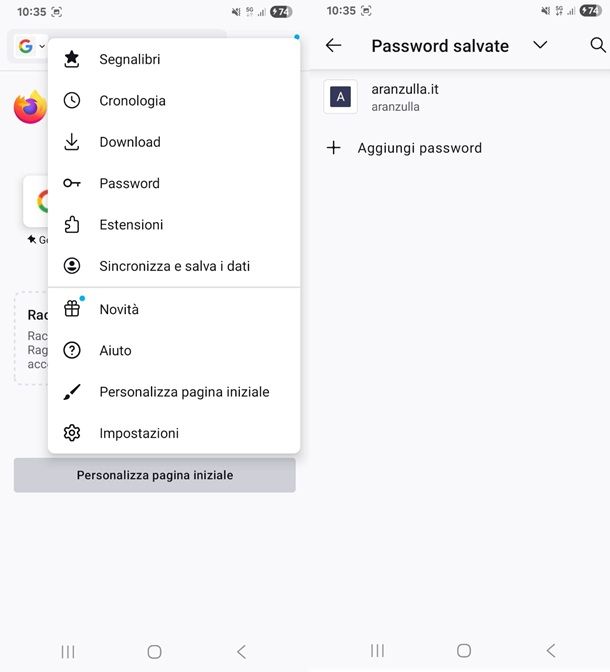Image resolution: width=610 pixels, height=672 pixels.
Task: Tap the Estensioni puzzle icon
Action: [72, 225]
